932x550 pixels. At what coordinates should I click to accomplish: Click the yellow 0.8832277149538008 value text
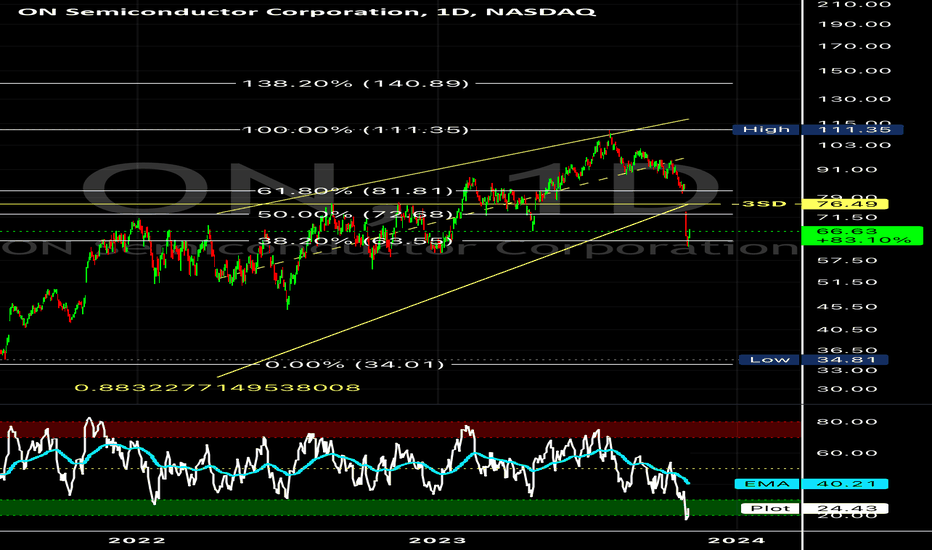tap(218, 388)
